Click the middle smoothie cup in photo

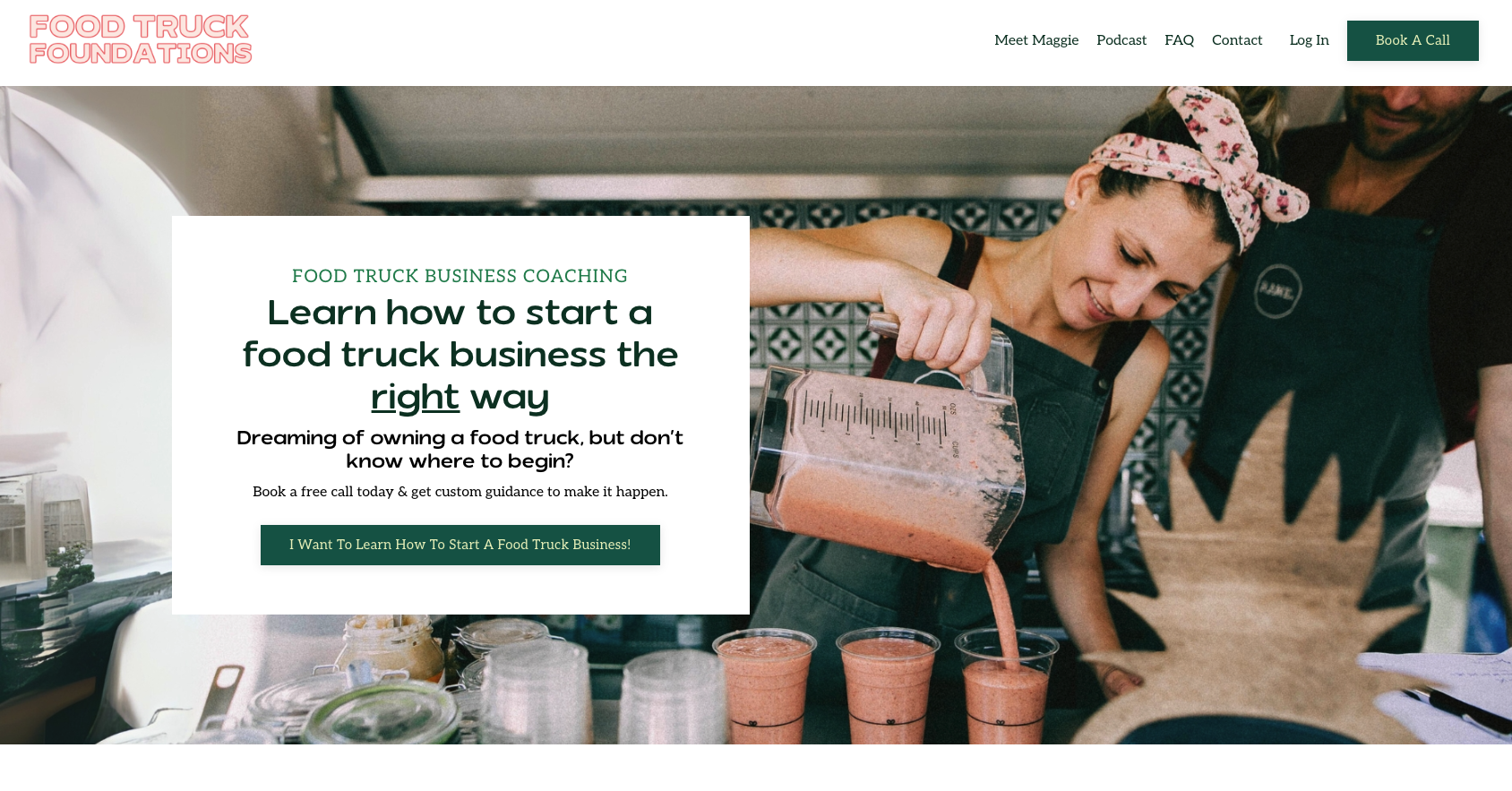point(887,685)
